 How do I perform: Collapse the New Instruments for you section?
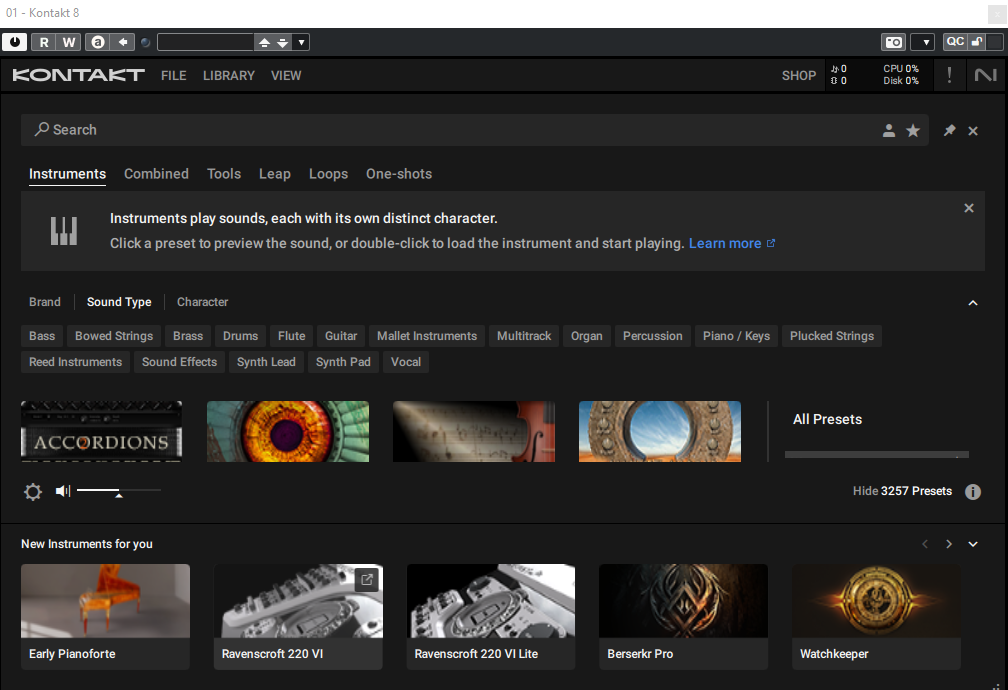(973, 544)
